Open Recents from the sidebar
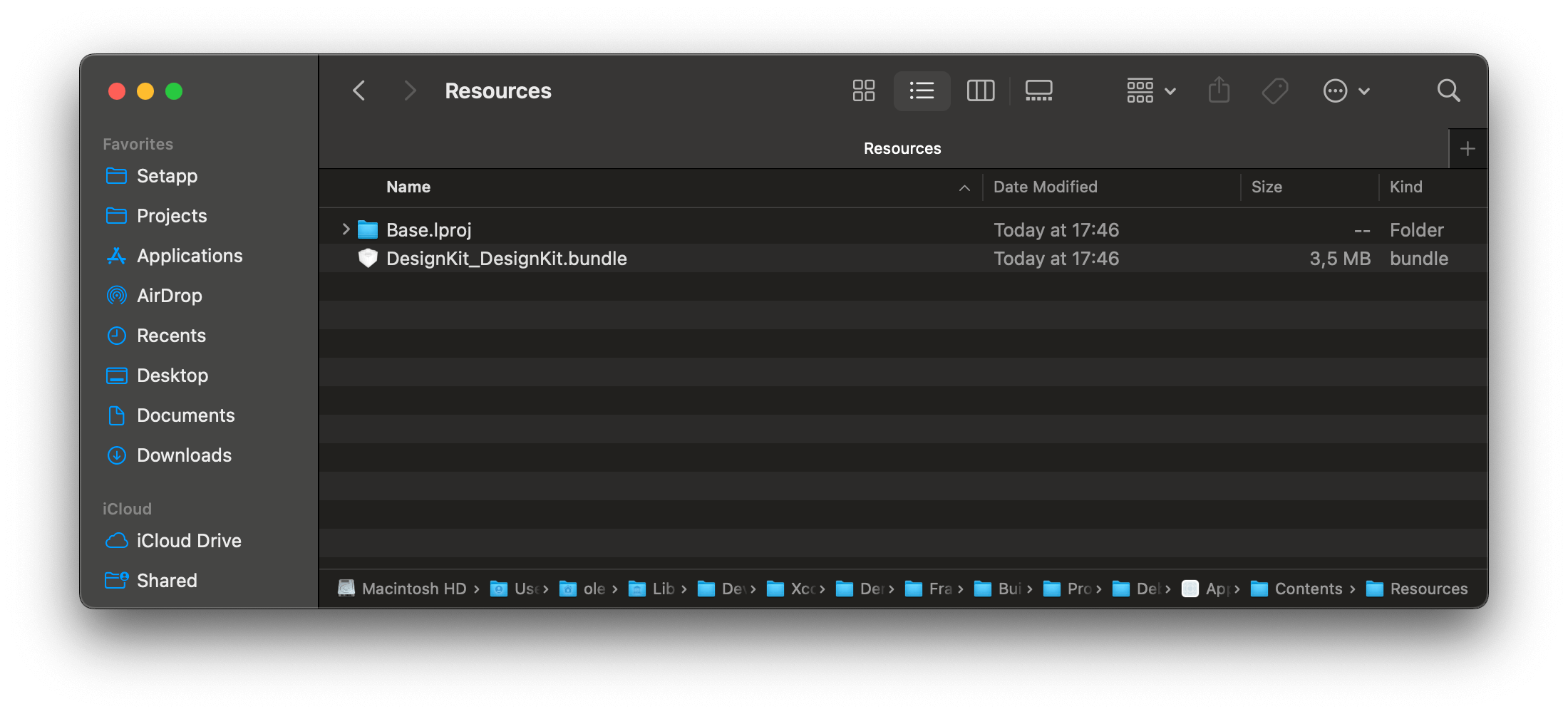 pyautogui.click(x=171, y=335)
